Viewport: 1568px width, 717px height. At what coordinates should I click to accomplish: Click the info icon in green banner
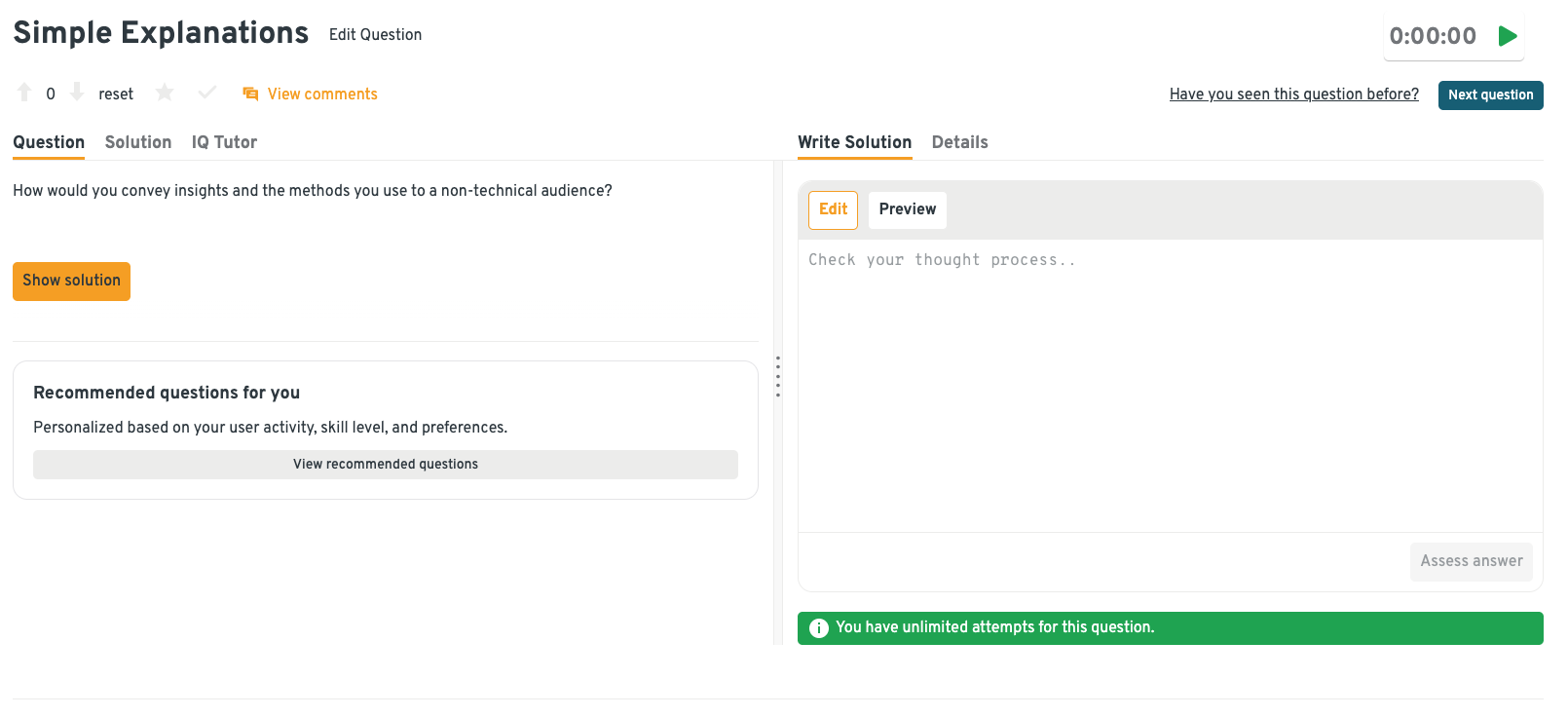(x=819, y=628)
